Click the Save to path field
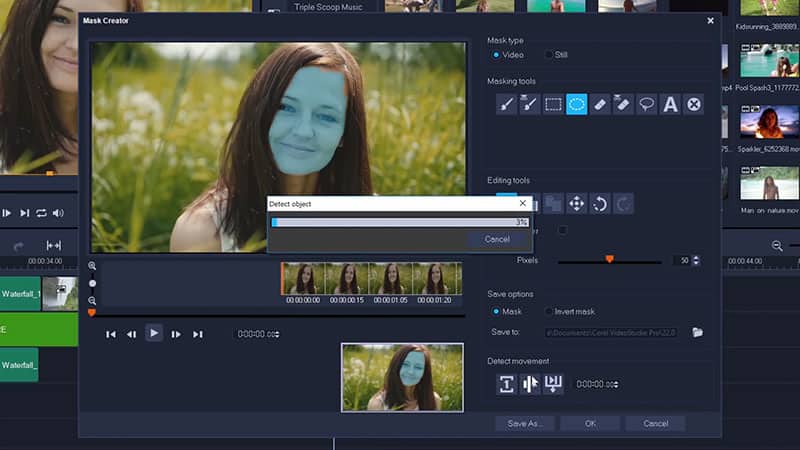Image resolution: width=800 pixels, height=450 pixels. pyautogui.click(x=611, y=333)
